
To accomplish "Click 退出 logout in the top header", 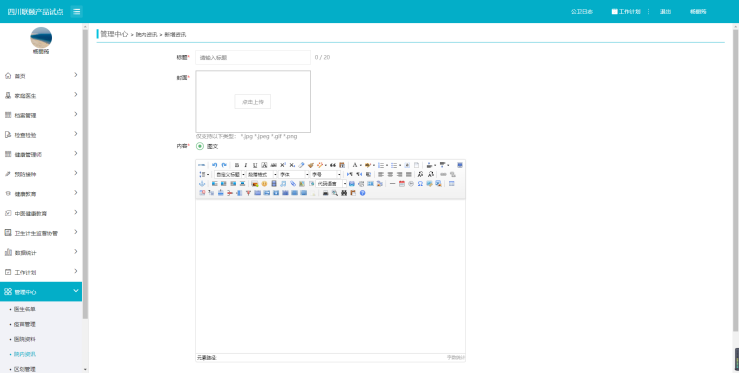I will coord(665,11).
